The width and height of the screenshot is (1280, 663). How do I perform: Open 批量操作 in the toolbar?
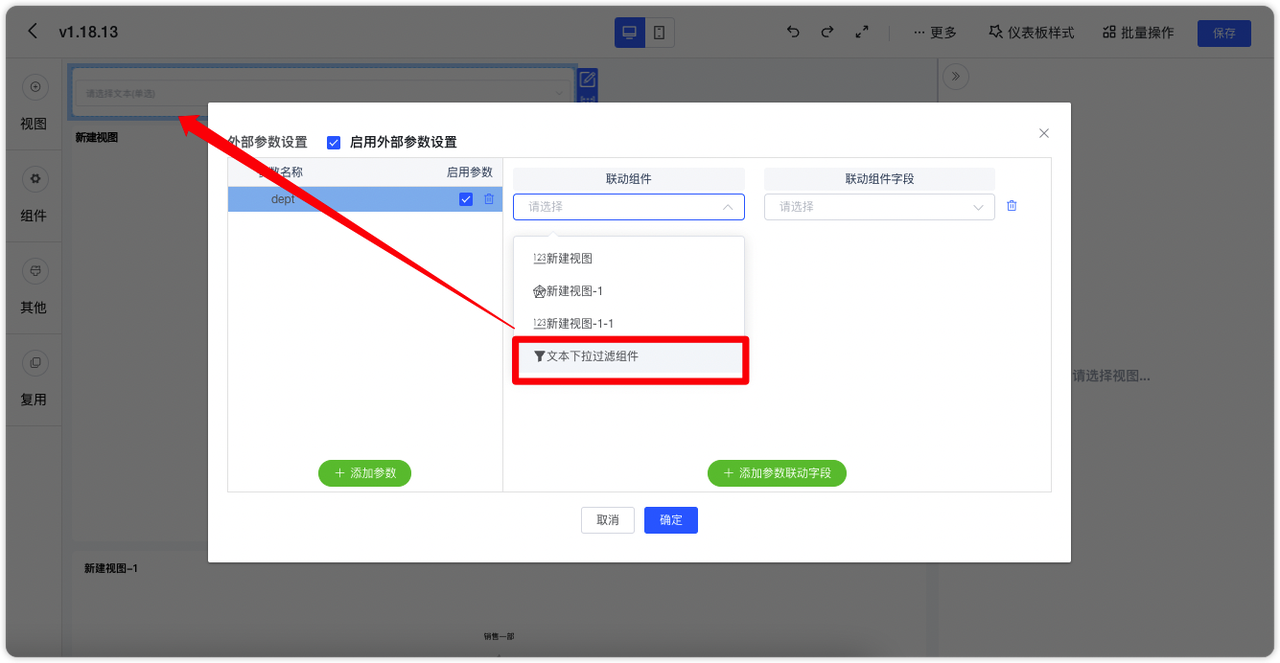click(1138, 32)
